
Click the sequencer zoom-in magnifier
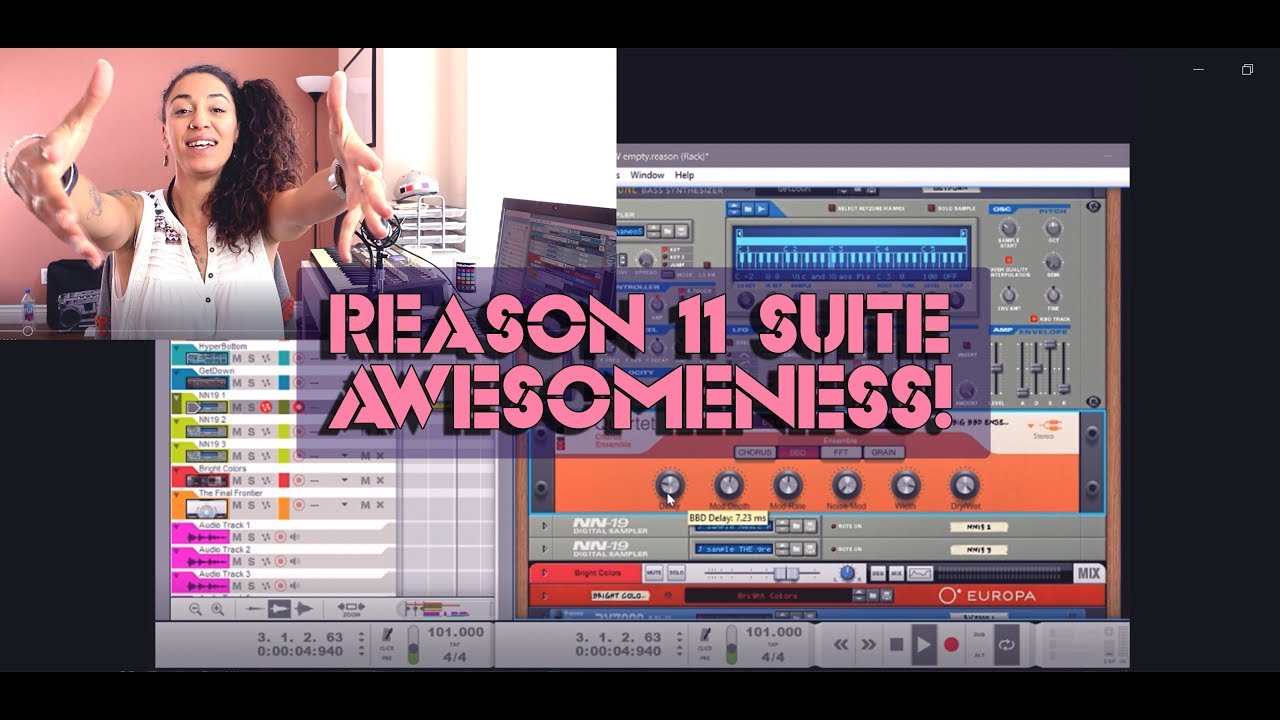[x=217, y=608]
